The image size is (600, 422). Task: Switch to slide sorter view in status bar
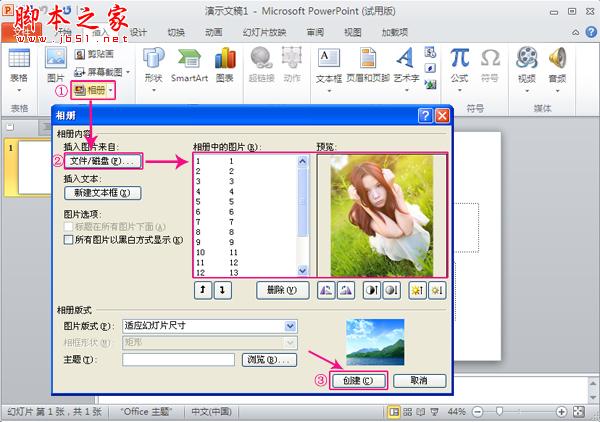pos(408,412)
